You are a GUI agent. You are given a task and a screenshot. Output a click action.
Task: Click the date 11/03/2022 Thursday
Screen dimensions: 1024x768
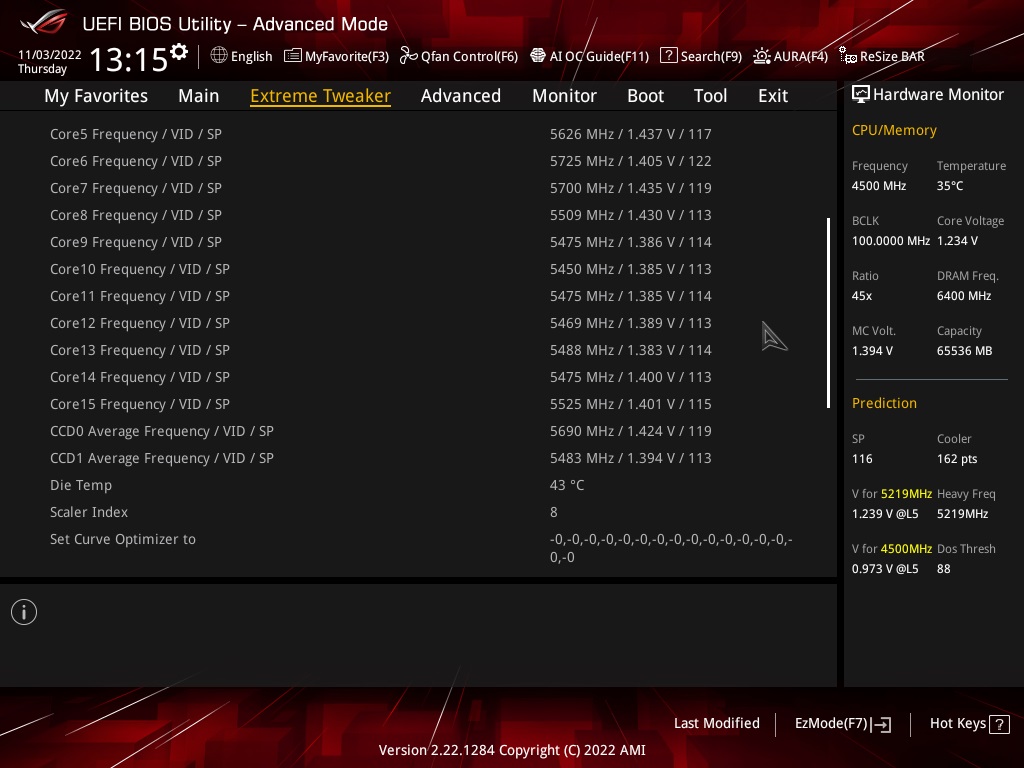49,61
